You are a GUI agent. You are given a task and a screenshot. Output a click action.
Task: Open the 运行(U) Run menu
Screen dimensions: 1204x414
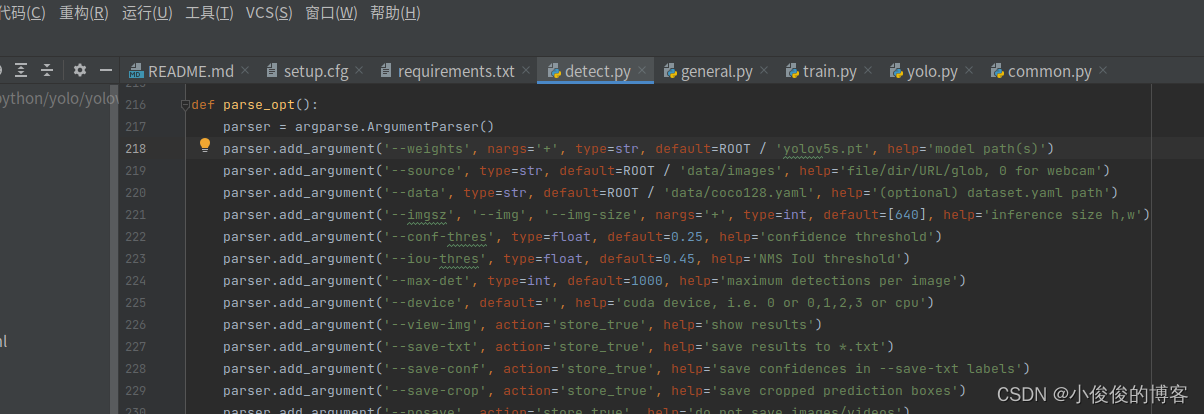pos(147,13)
